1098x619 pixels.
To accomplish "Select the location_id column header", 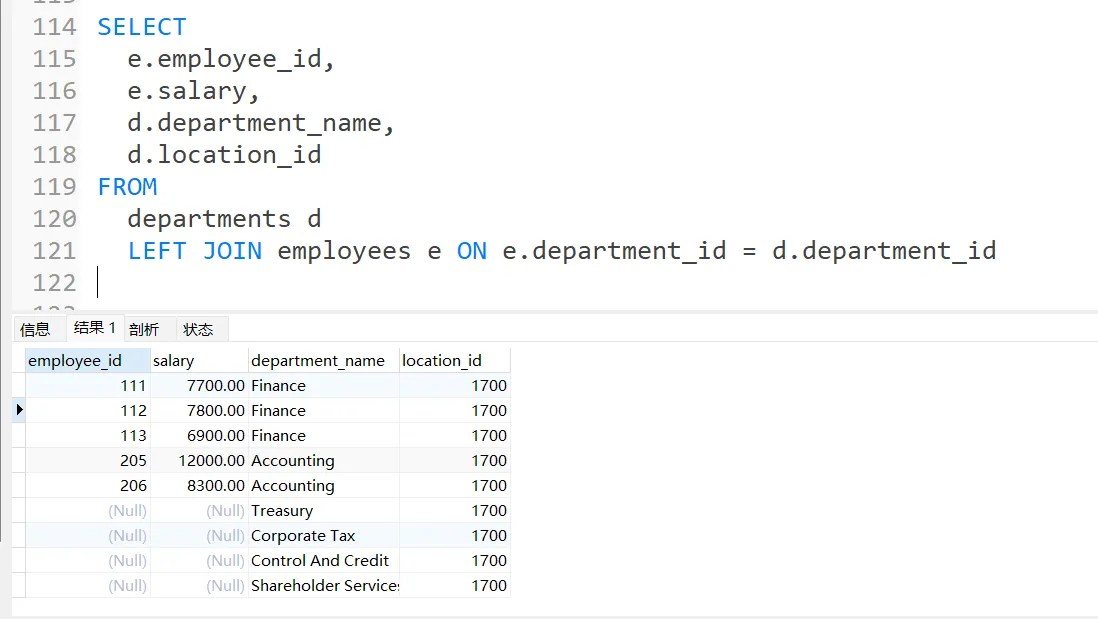I will coord(441,361).
